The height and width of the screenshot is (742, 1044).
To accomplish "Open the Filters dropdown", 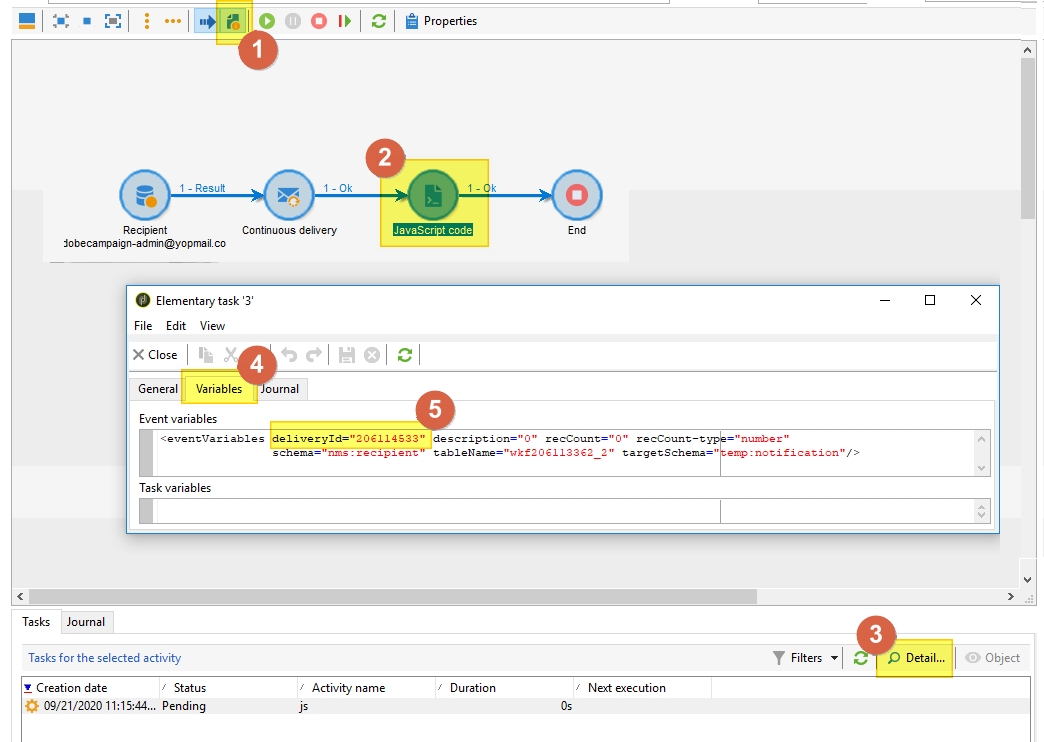I will [806, 658].
